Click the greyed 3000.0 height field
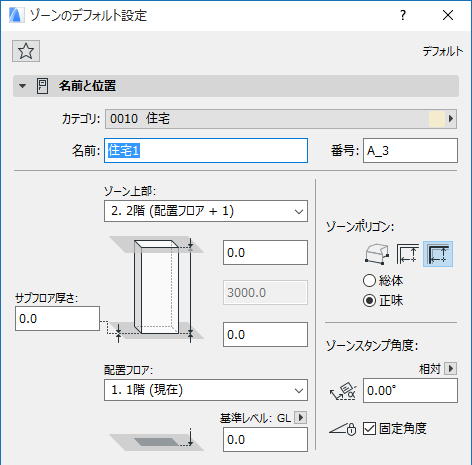The image size is (472, 465). pos(265,293)
